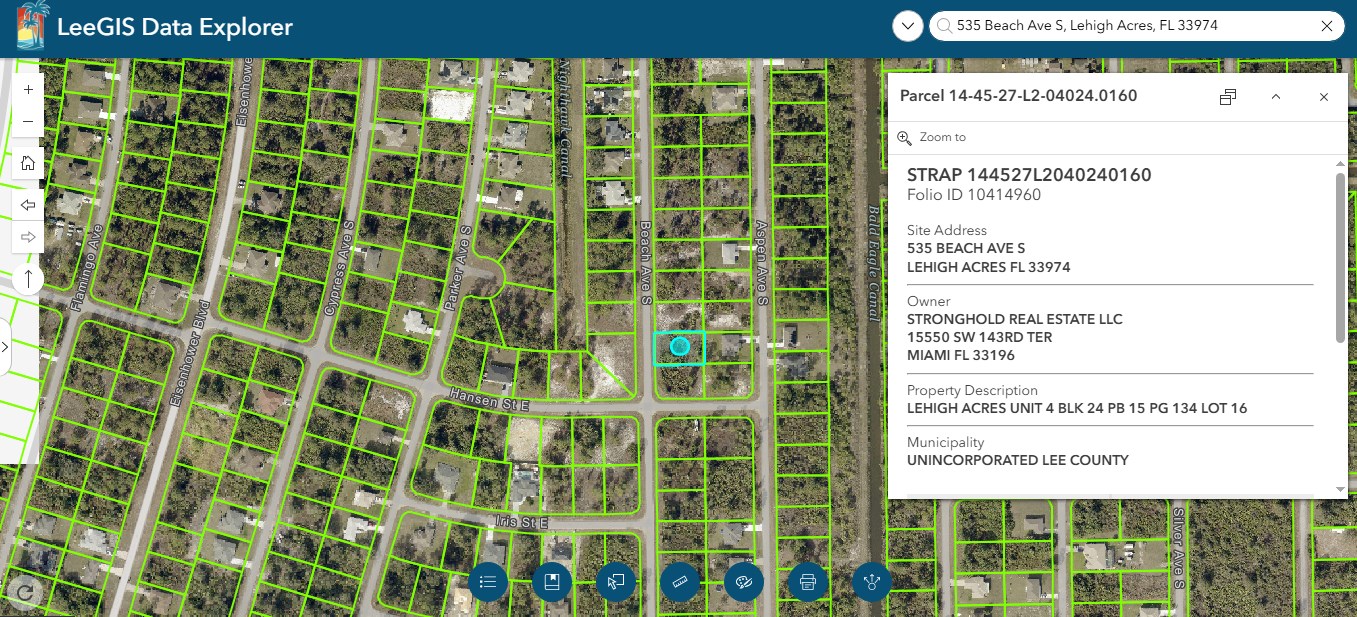
Task: Open the ruler measurement tool
Action: (x=680, y=581)
